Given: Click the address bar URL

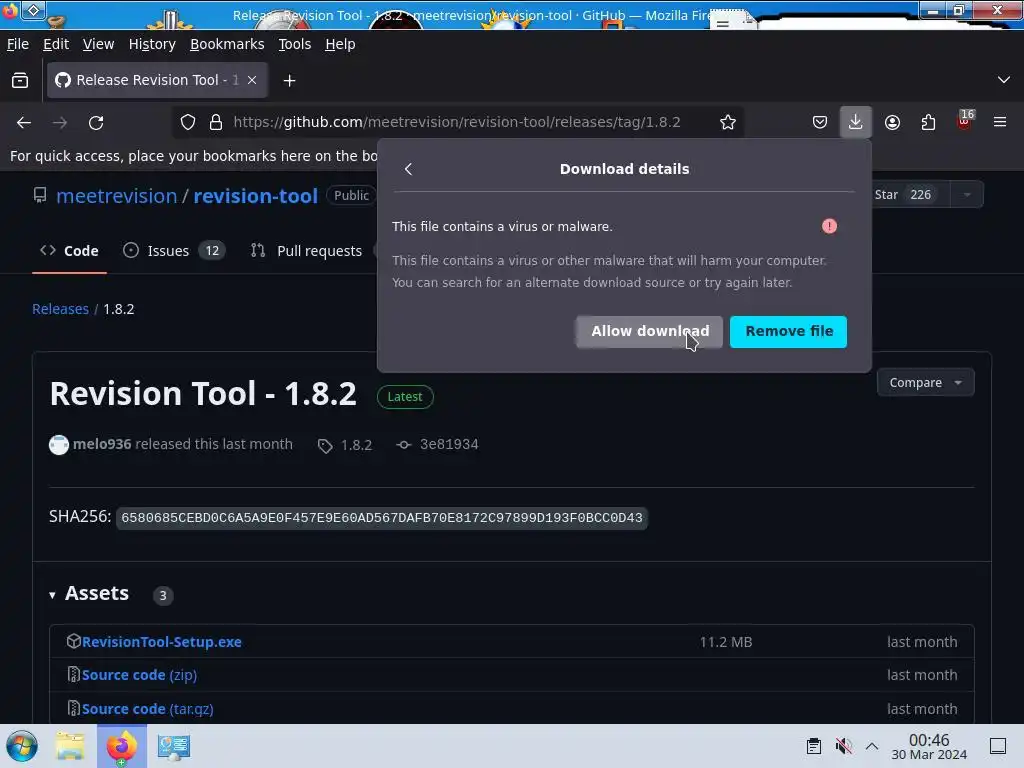Looking at the screenshot, I should pos(457,122).
